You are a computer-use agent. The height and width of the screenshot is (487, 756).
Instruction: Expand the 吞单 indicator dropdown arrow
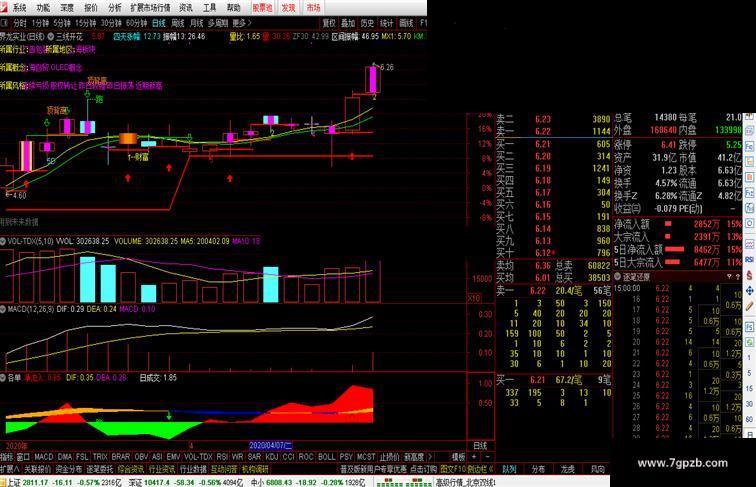point(3,378)
